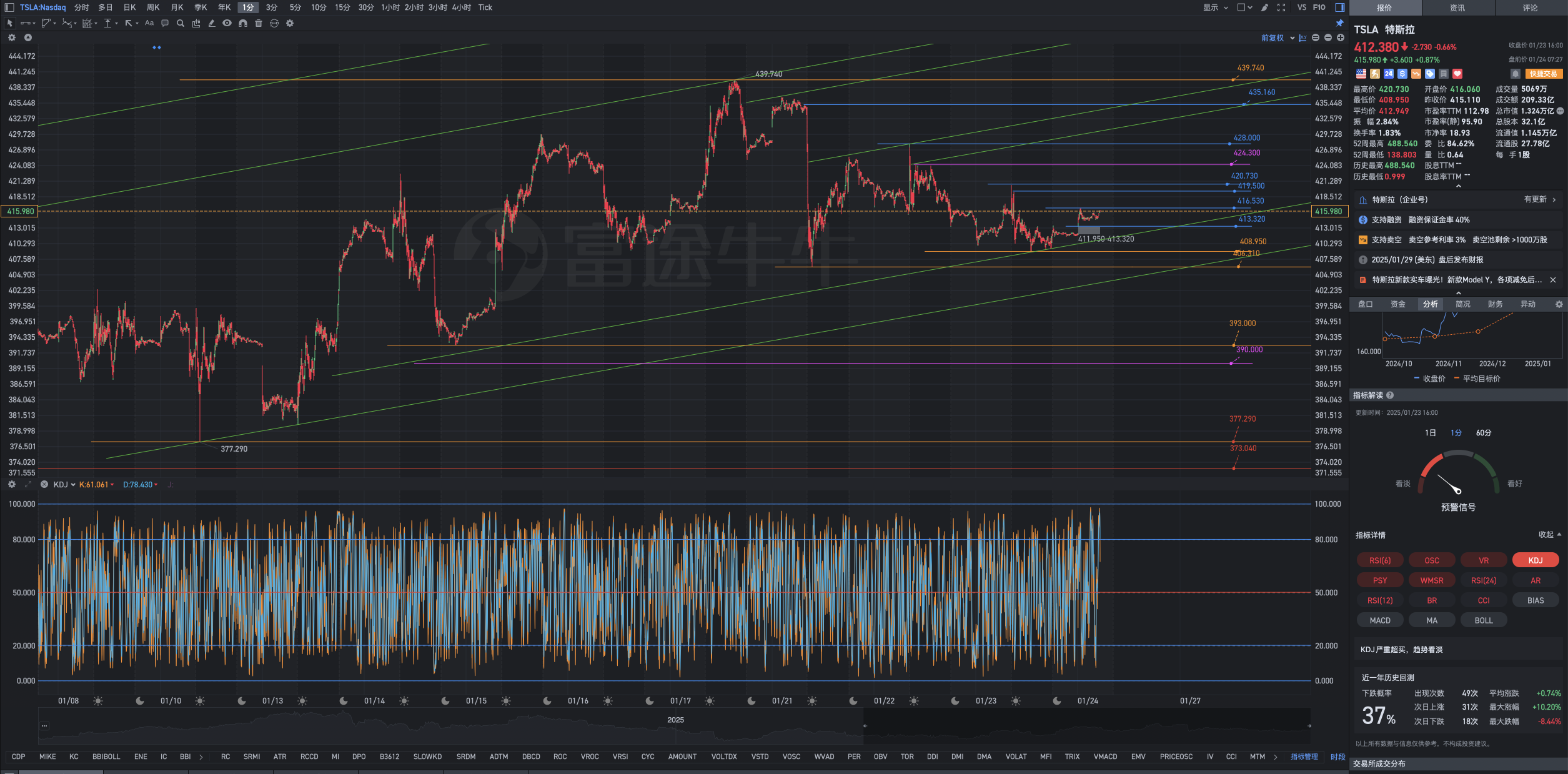Switch chart period to 5分
1568x774 pixels.
[295, 7]
